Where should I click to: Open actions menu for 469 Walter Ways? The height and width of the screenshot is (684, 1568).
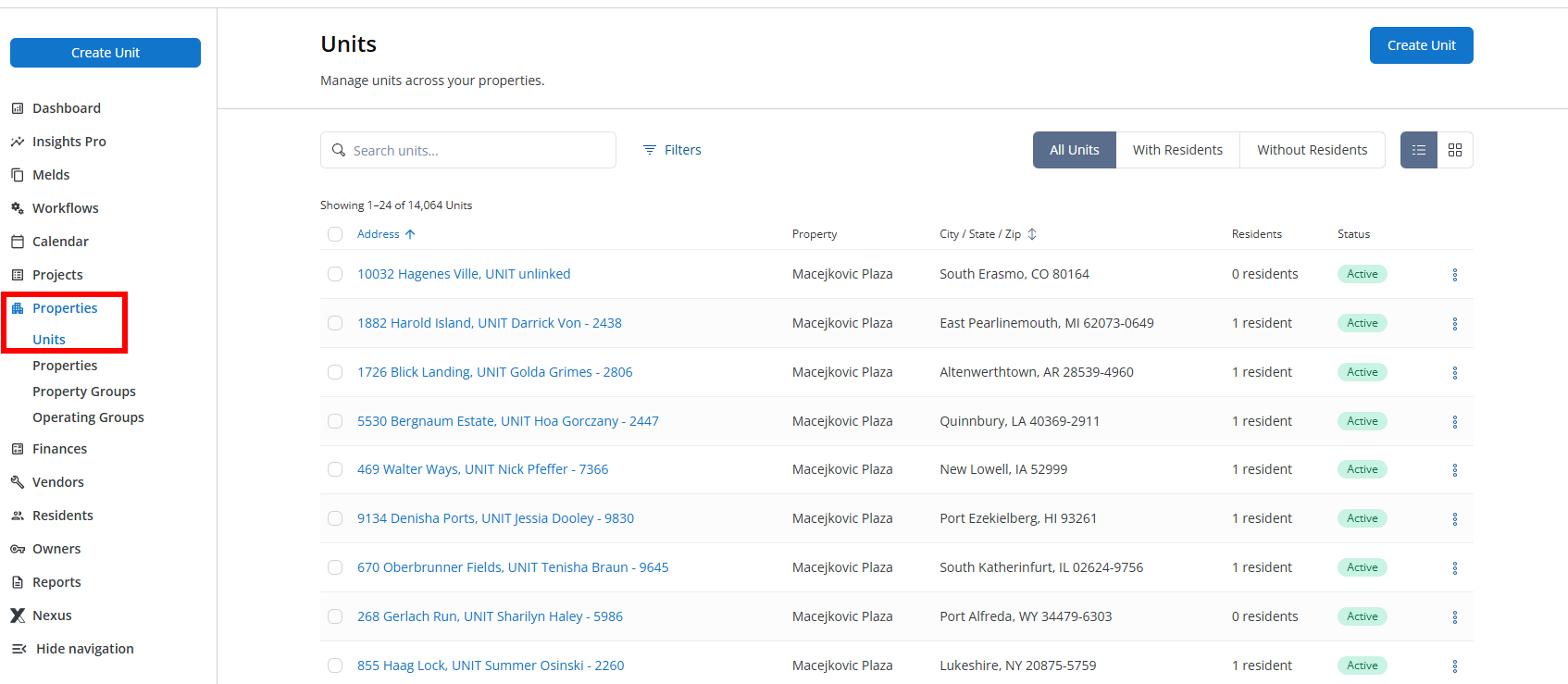(1455, 470)
